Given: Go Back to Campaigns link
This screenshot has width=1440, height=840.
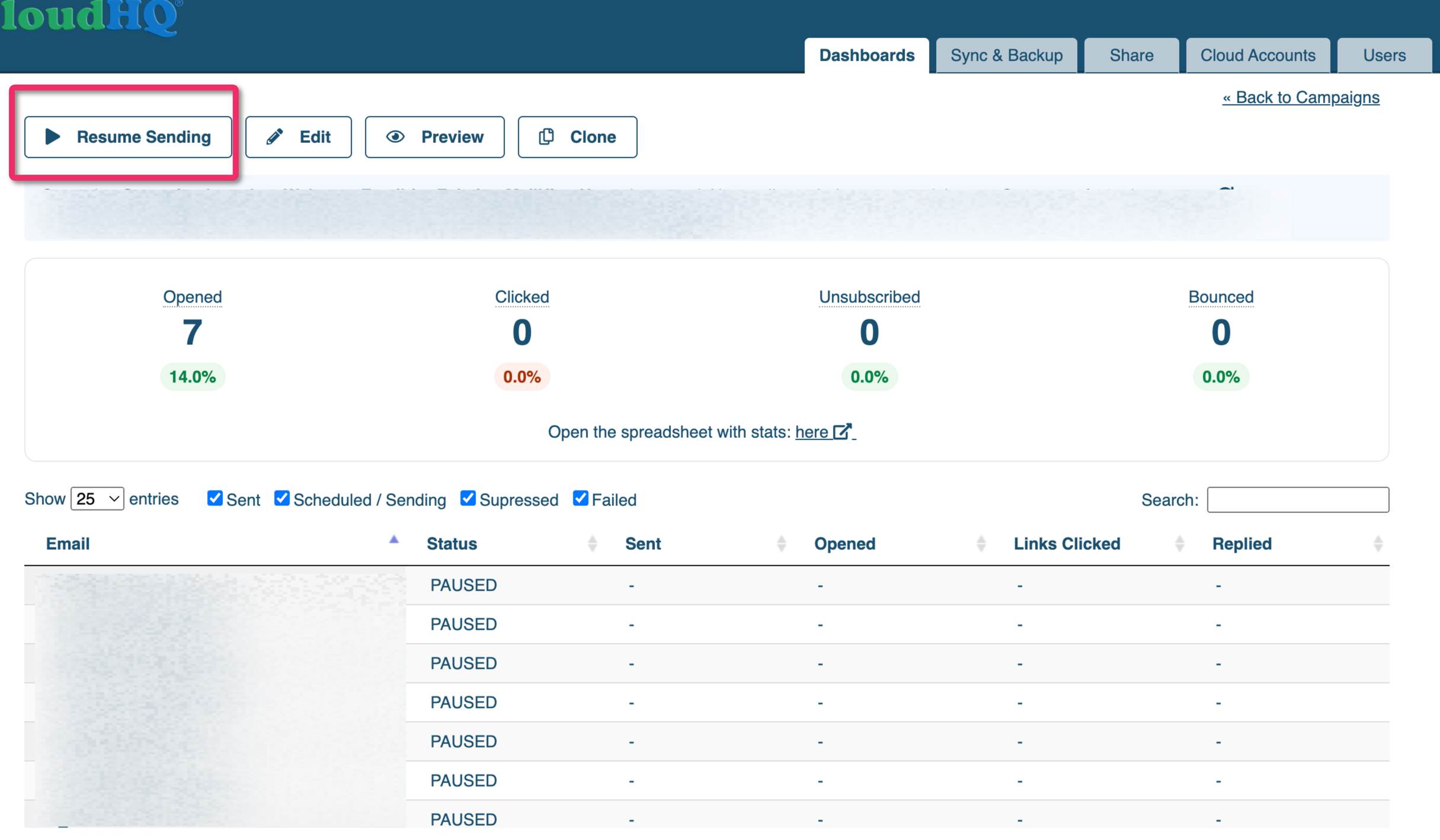Looking at the screenshot, I should [1301, 97].
